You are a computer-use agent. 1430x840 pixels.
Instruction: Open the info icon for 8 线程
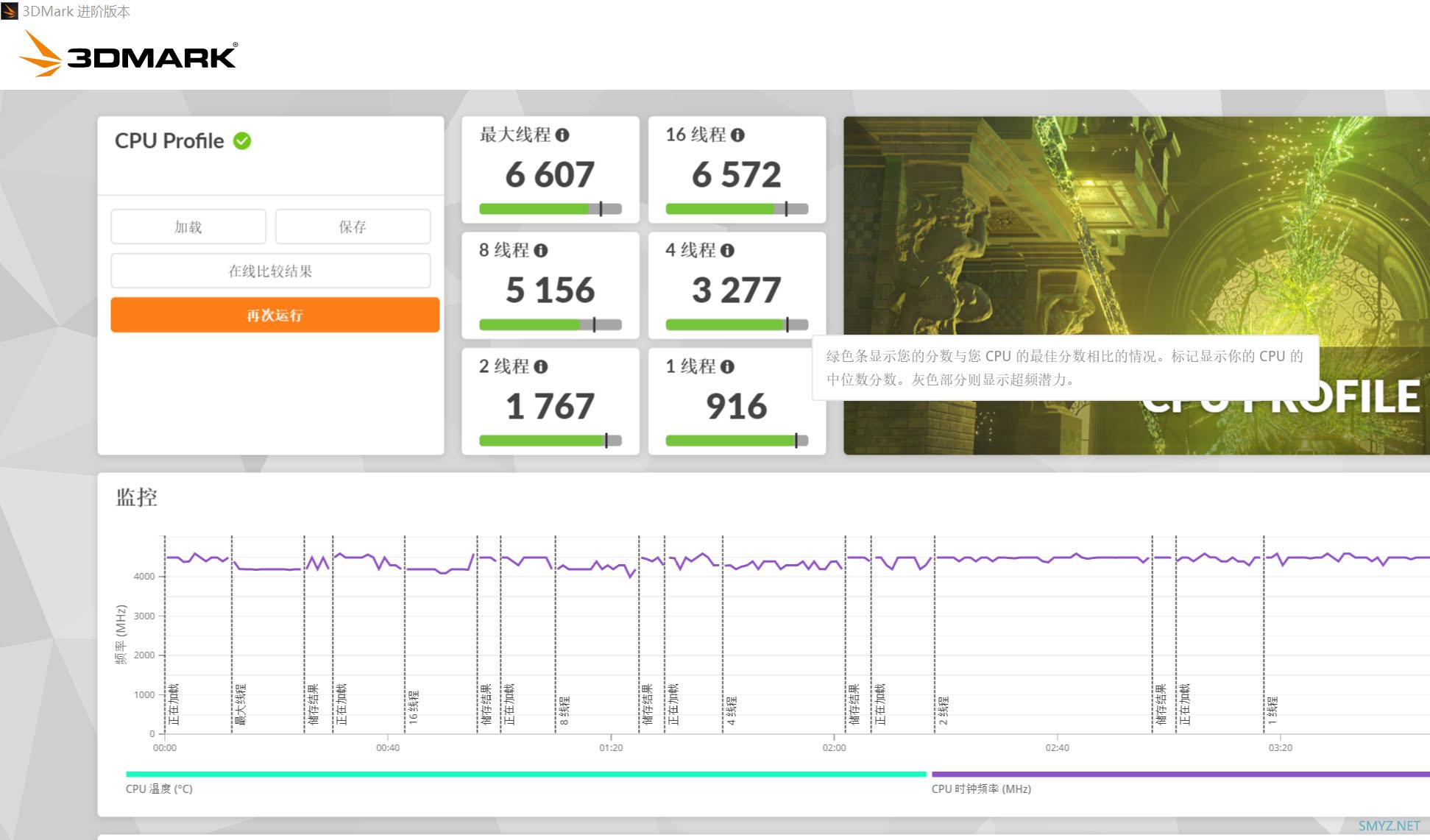pyautogui.click(x=541, y=251)
